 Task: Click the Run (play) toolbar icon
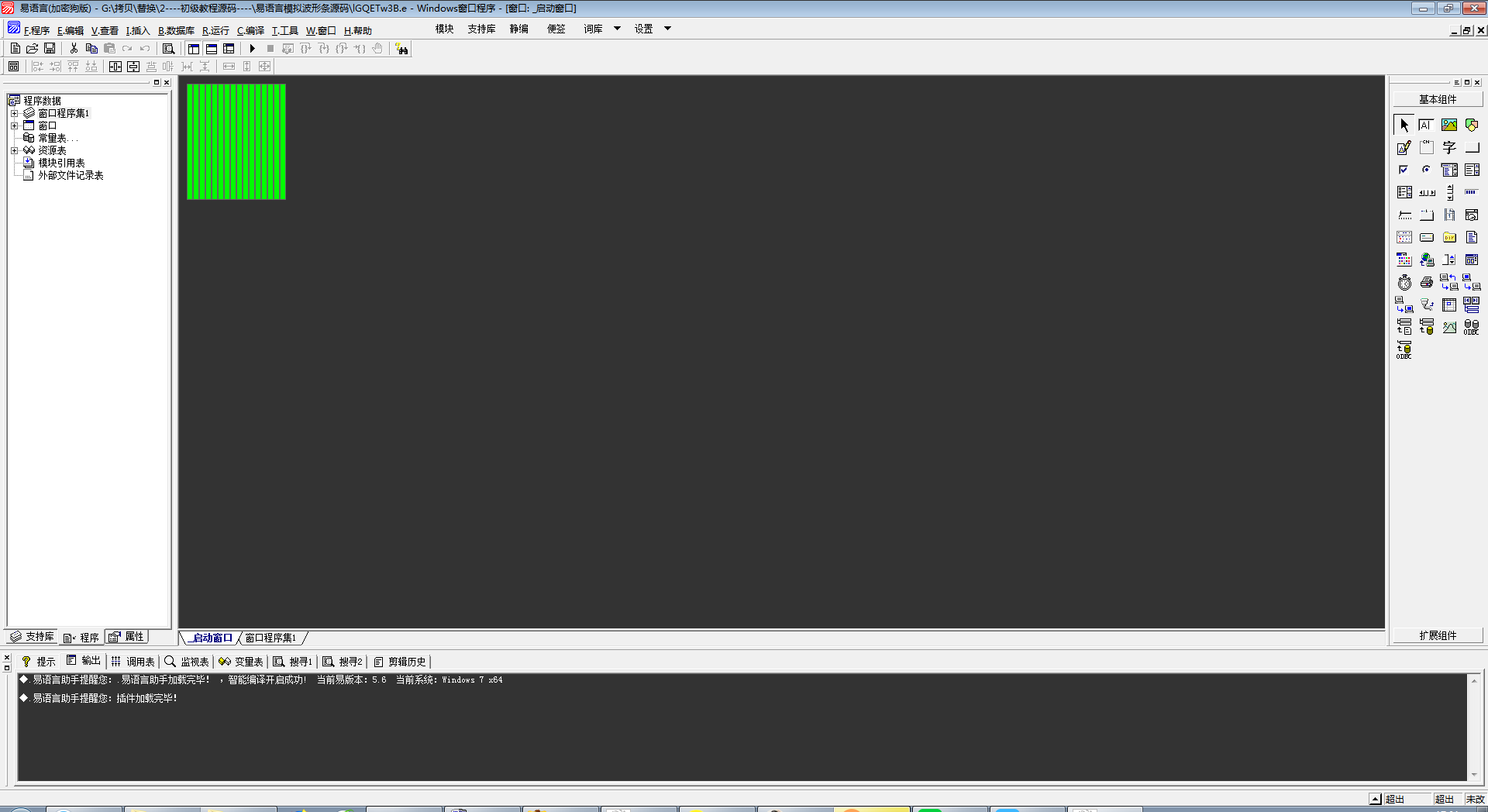coord(252,49)
